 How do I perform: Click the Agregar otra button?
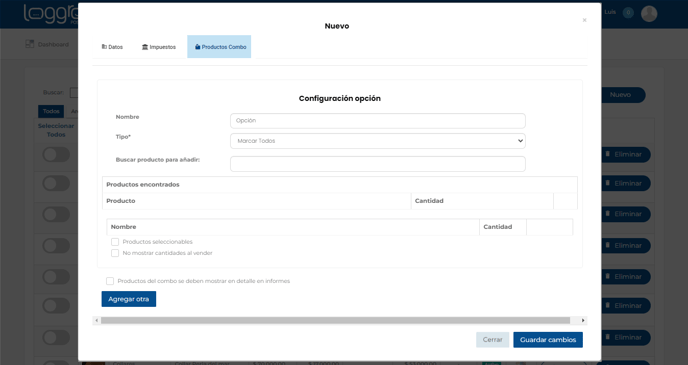click(x=129, y=299)
